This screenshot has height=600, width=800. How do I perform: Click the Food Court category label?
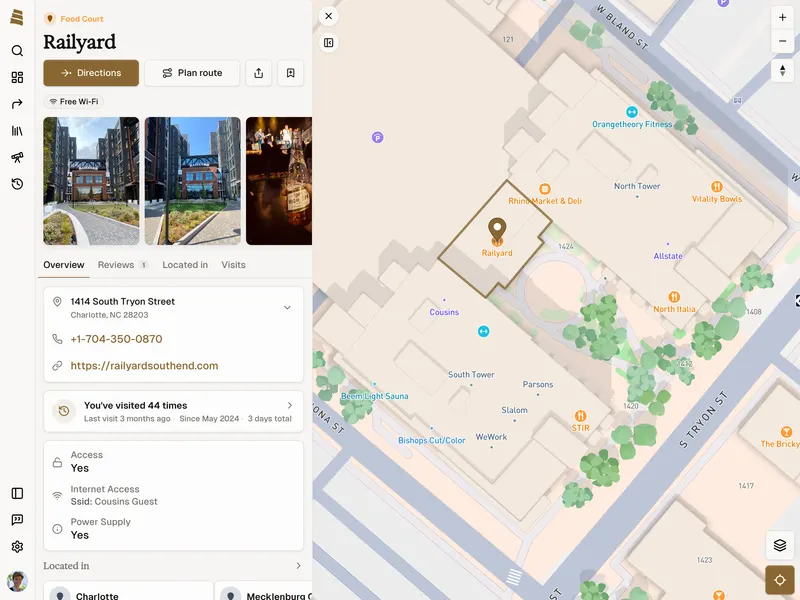click(x=82, y=19)
